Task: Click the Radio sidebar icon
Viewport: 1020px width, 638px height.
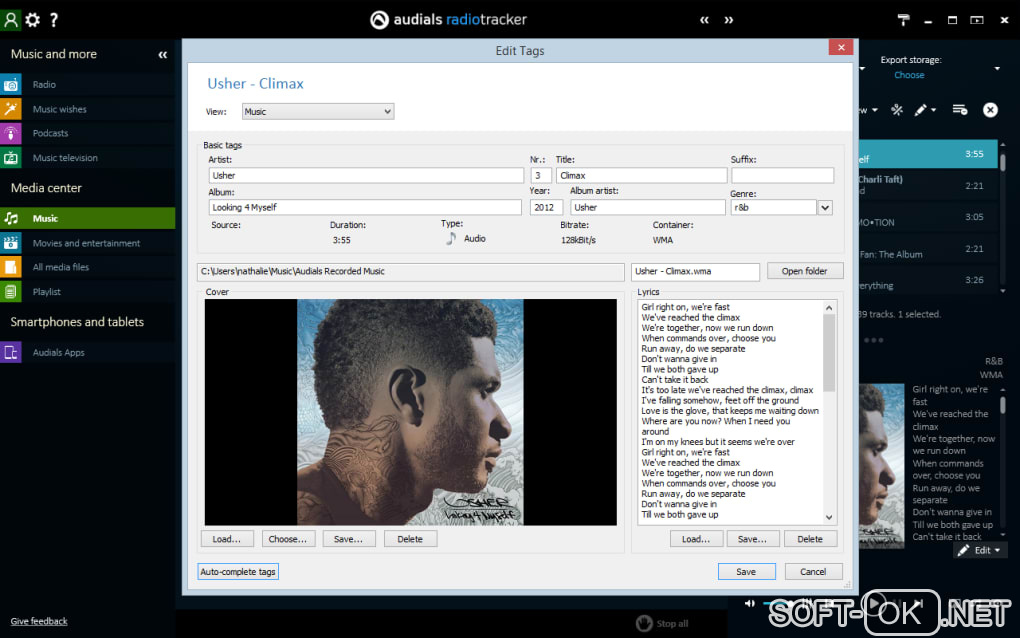Action: pyautogui.click(x=11, y=85)
